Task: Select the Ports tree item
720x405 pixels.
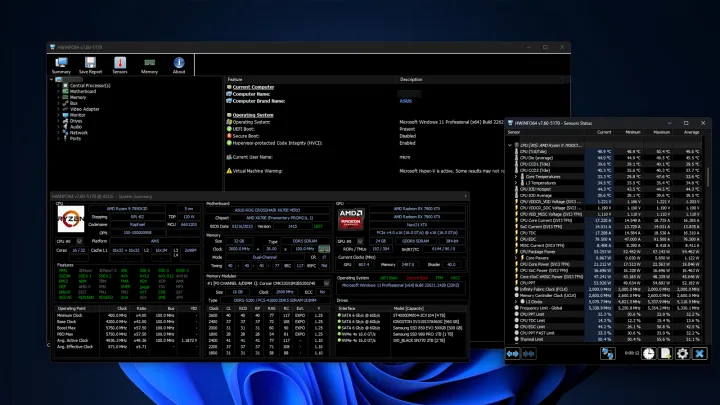Action: pos(75,138)
